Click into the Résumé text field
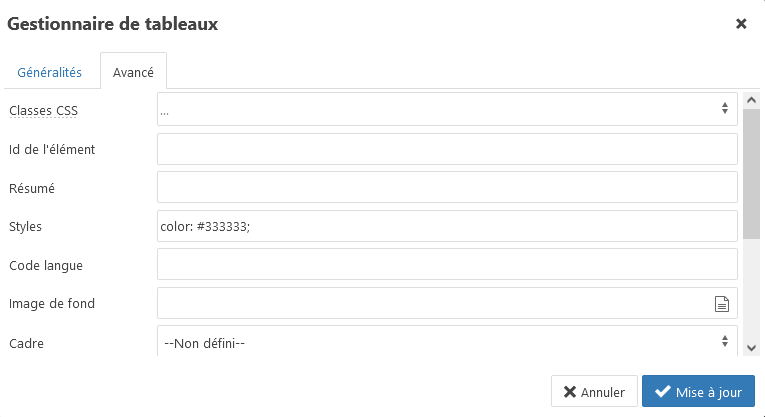 click(x=447, y=187)
